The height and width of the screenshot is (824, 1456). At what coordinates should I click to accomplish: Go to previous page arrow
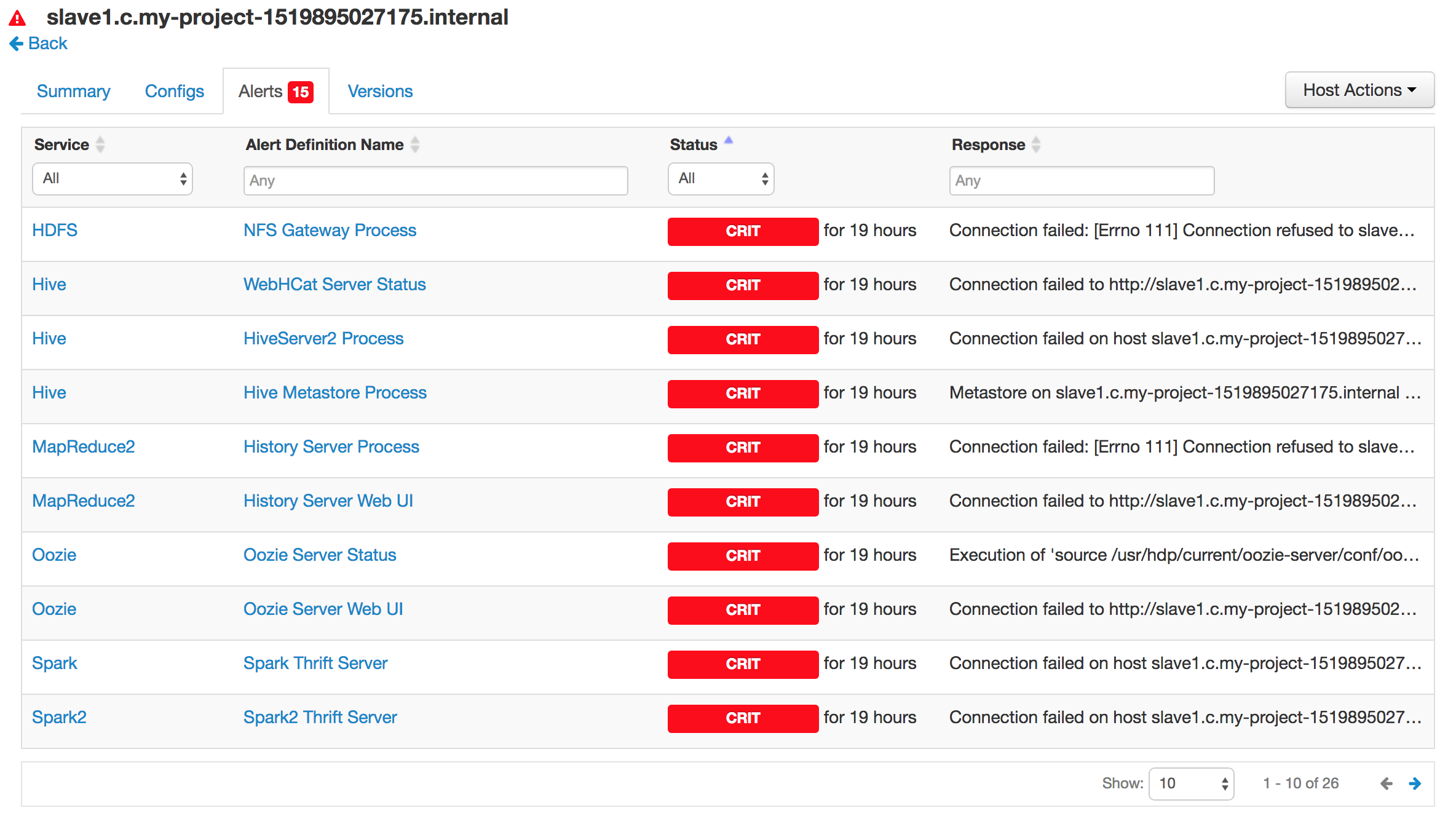1386,783
